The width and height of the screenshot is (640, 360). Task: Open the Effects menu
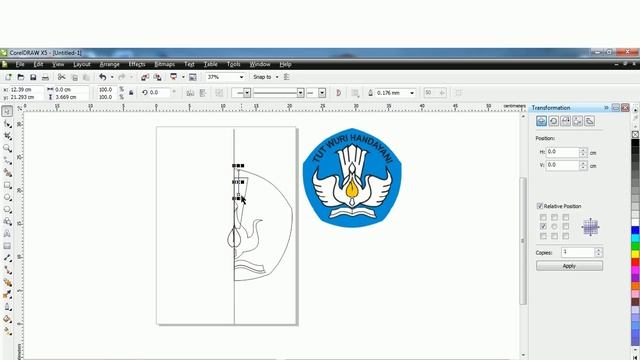coord(137,64)
